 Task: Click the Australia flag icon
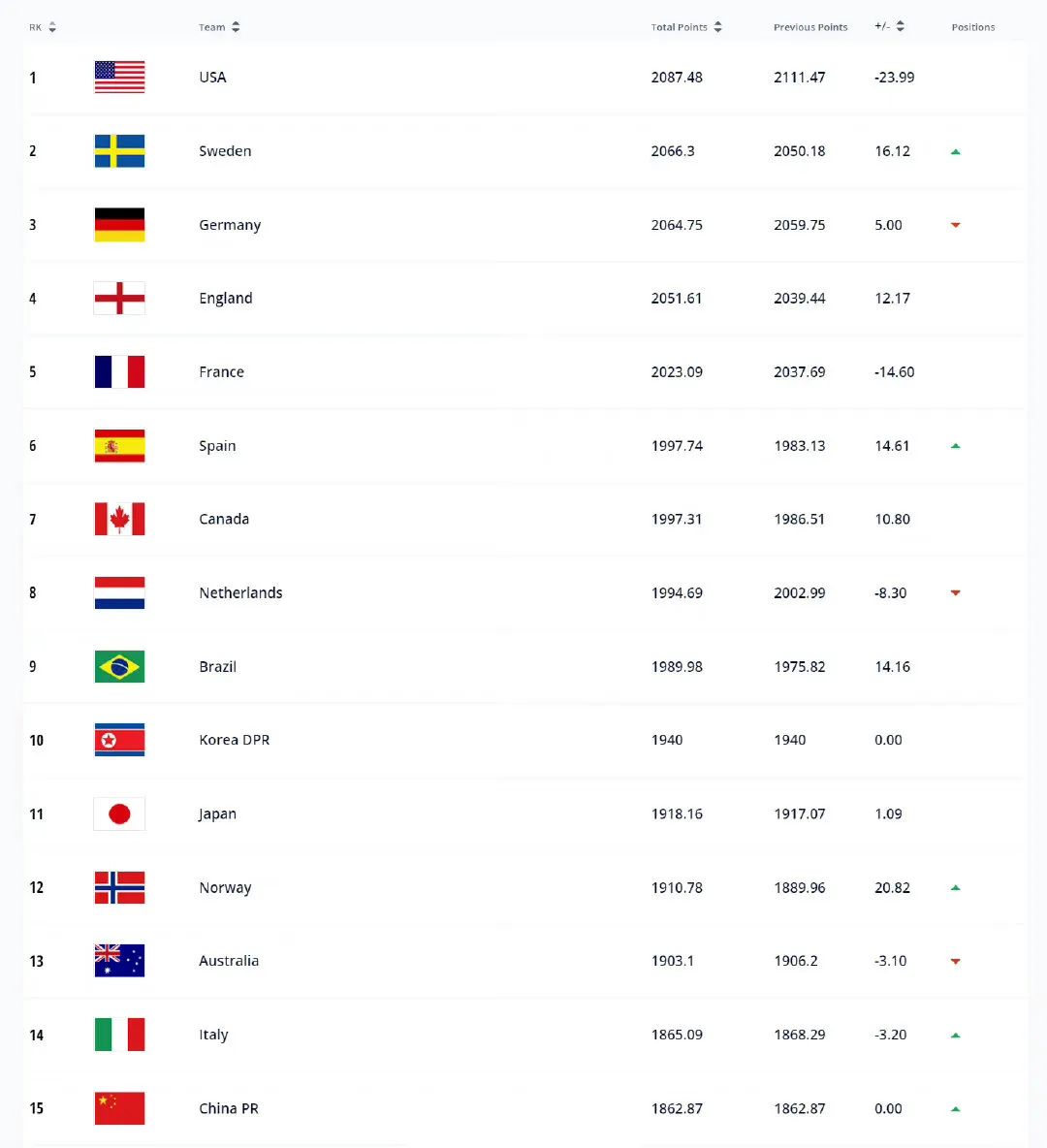[119, 961]
